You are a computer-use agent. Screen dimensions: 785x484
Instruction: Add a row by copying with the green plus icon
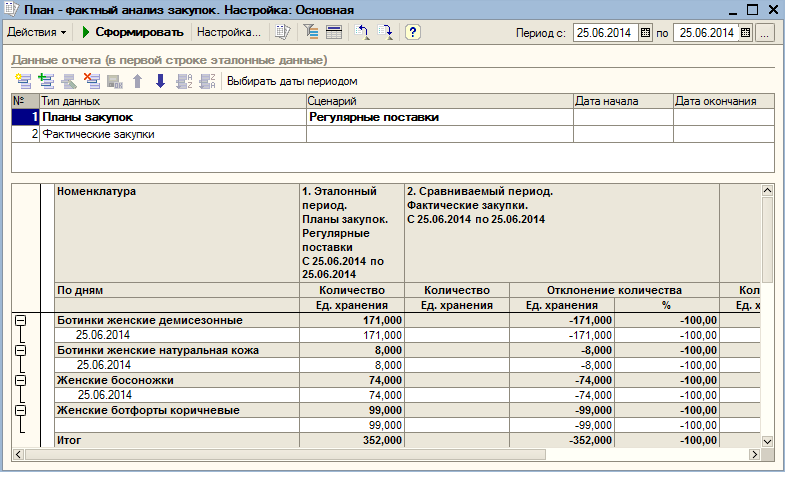click(x=46, y=81)
